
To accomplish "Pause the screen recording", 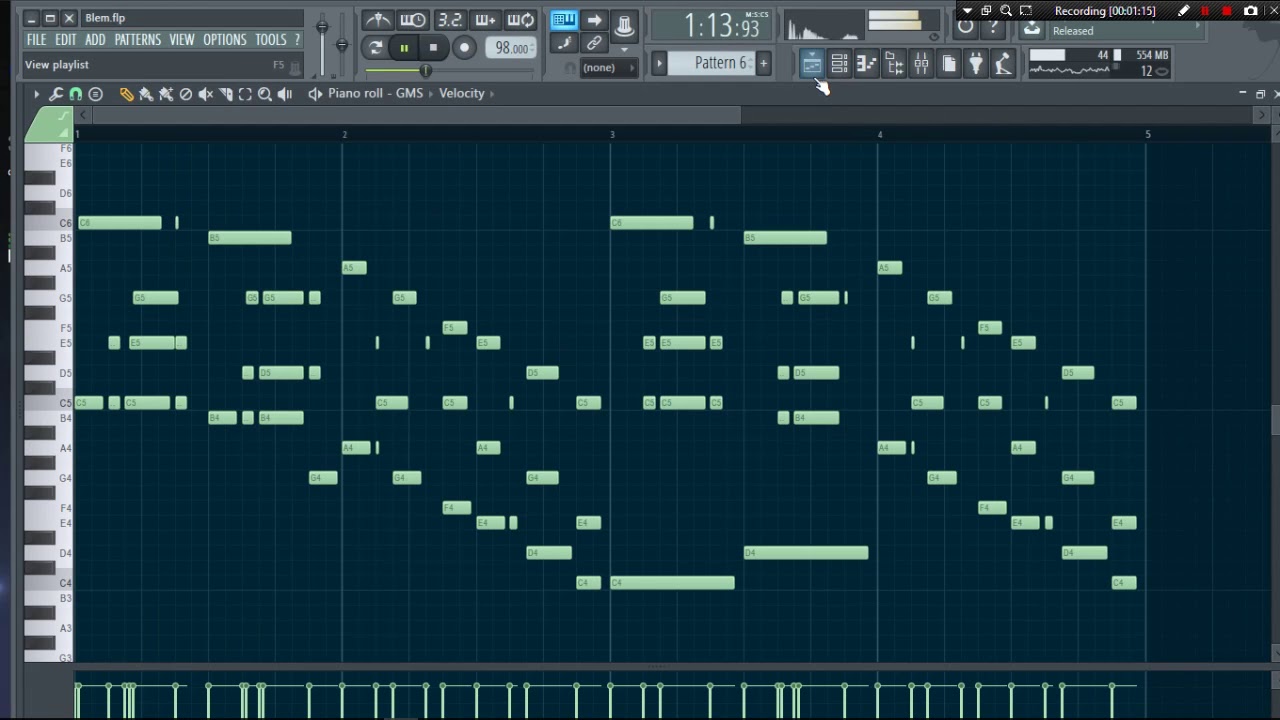I will click(1204, 11).
